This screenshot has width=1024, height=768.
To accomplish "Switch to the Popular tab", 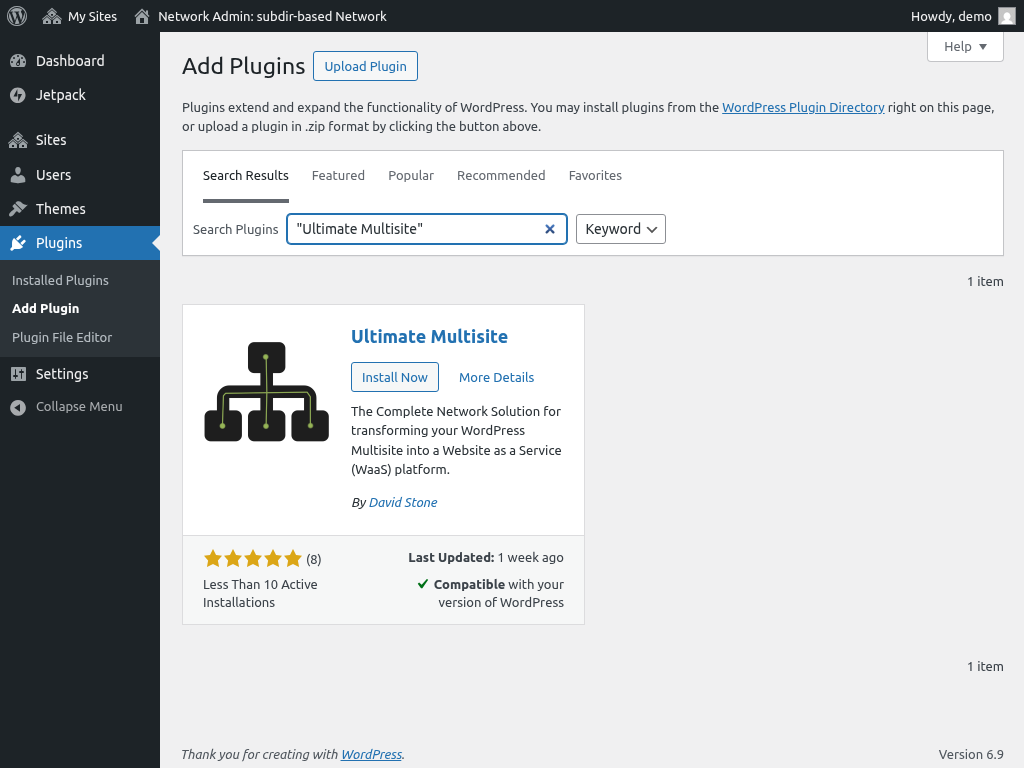I will click(x=411, y=176).
